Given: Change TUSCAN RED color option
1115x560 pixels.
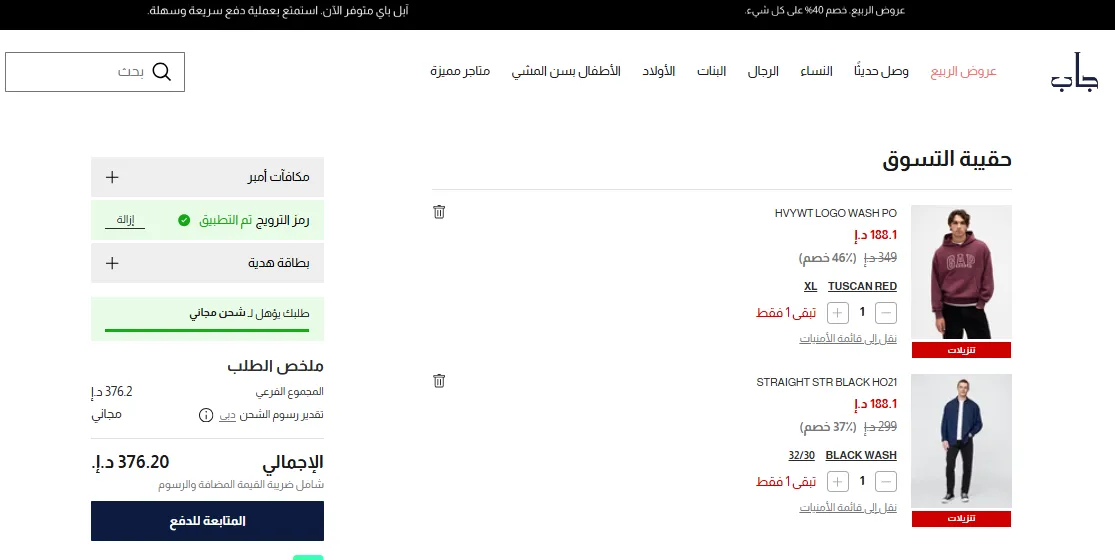Looking at the screenshot, I should pos(862,286).
